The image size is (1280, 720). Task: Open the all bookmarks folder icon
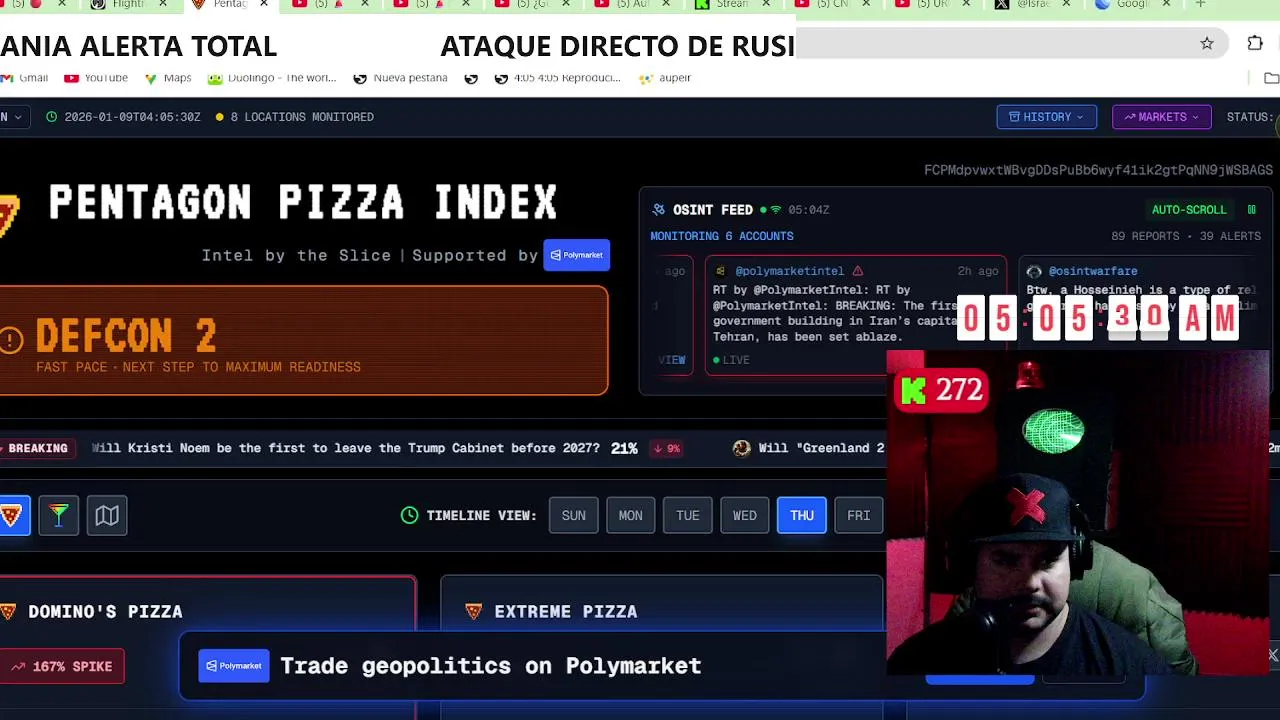point(1271,78)
